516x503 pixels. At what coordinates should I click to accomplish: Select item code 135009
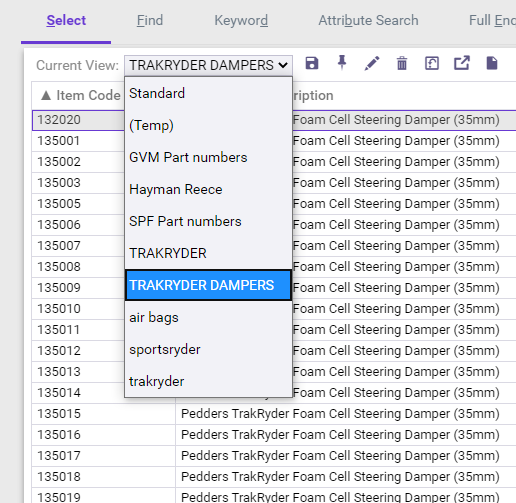(x=59, y=288)
